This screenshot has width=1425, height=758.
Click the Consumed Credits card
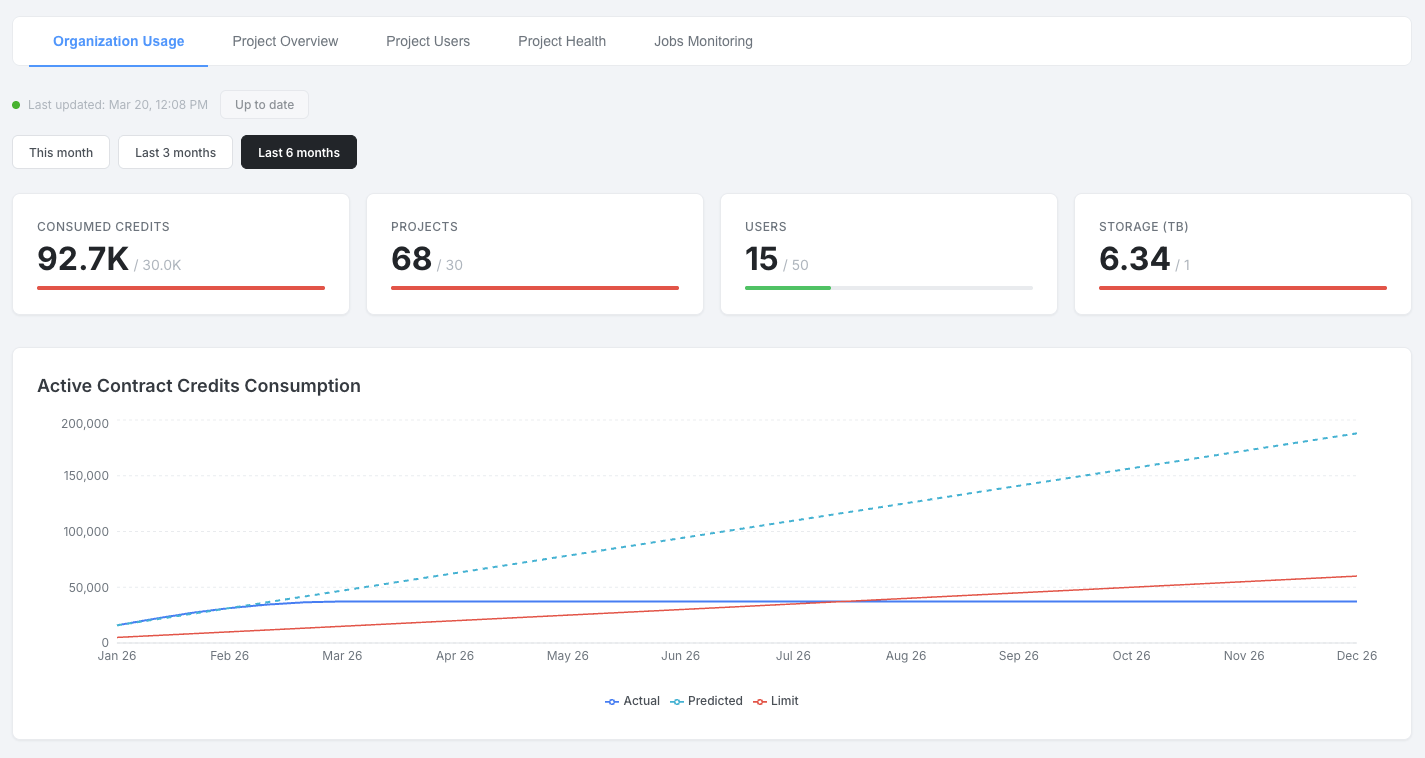[x=181, y=254]
